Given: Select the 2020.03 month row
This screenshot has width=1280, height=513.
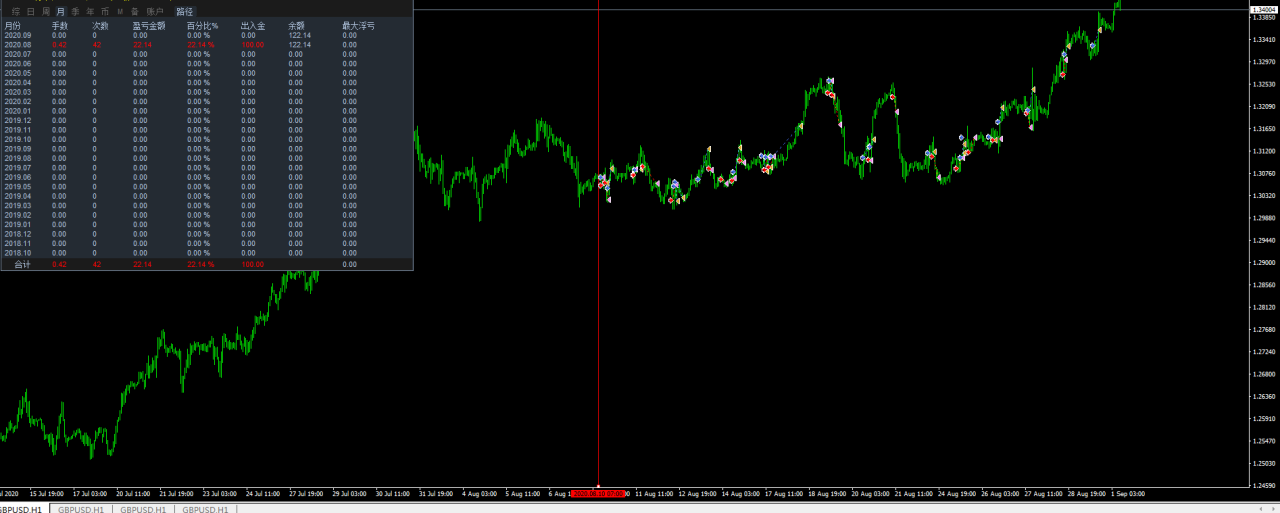Looking at the screenshot, I should 206,92.
